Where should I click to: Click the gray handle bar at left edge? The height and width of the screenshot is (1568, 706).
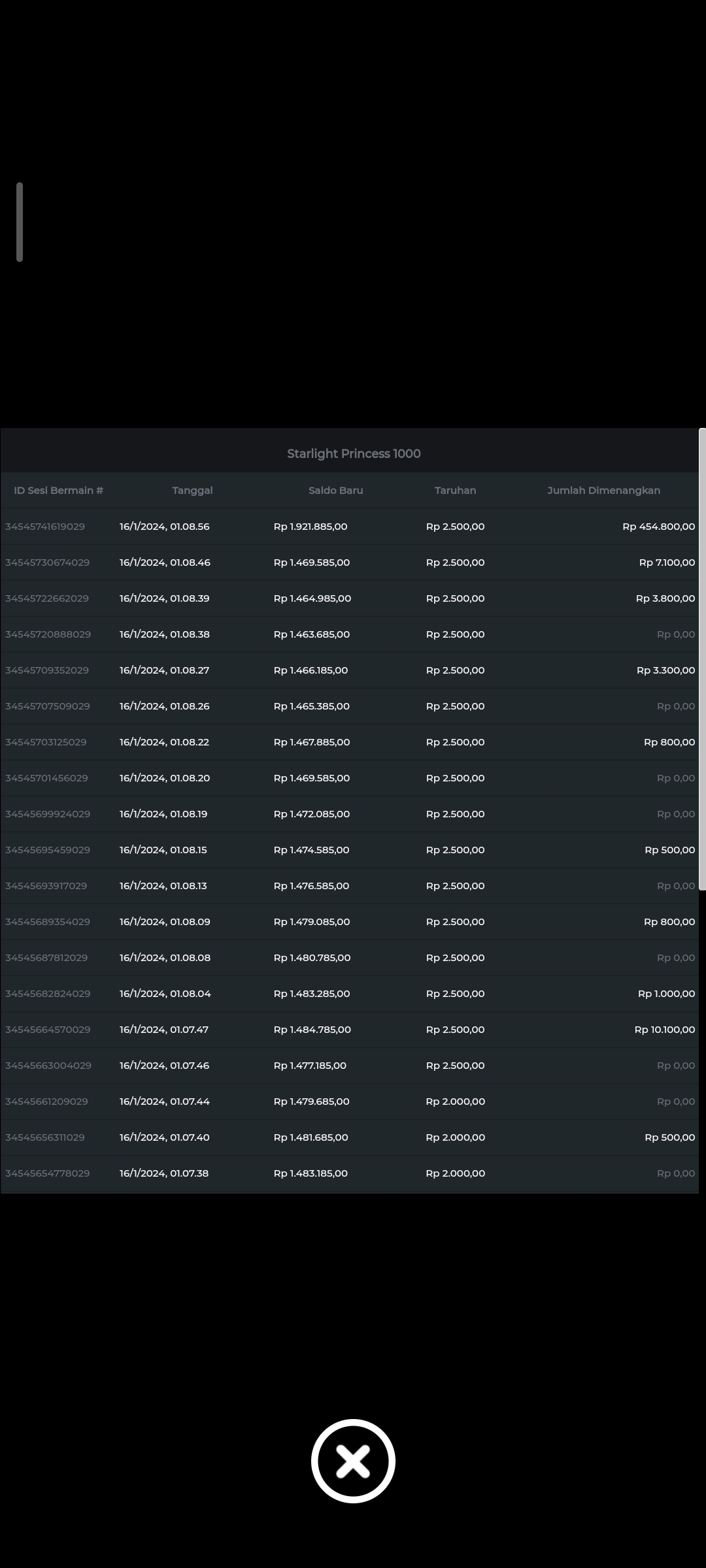20,222
